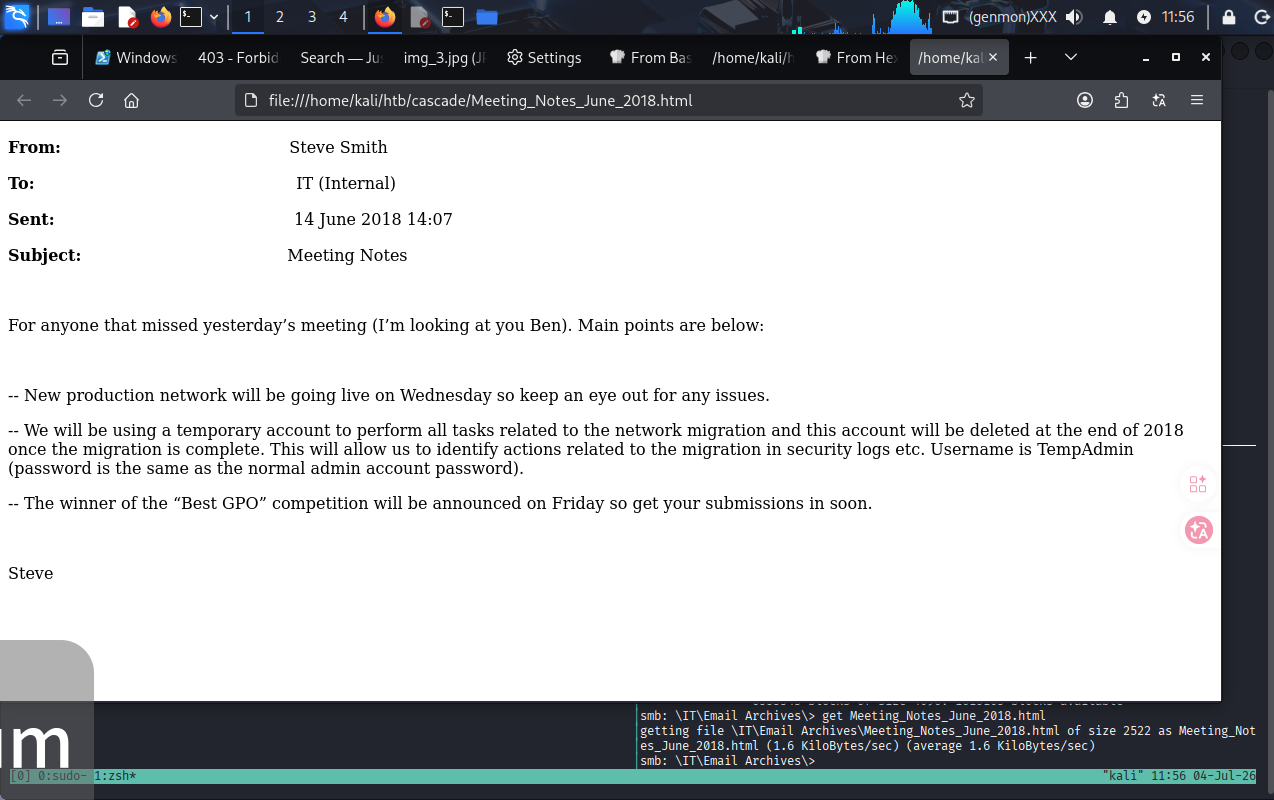Switch to the From Base tab
Viewport: 1274px width, 800px height.
[x=649, y=57]
